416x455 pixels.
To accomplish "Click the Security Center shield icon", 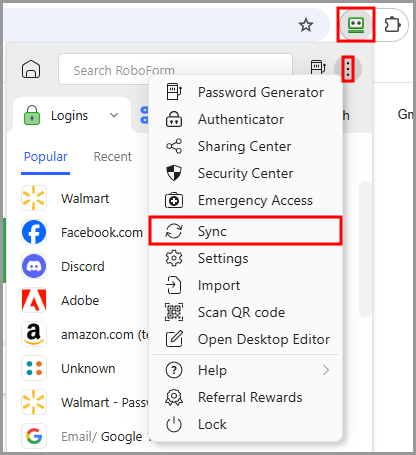I will (x=174, y=173).
